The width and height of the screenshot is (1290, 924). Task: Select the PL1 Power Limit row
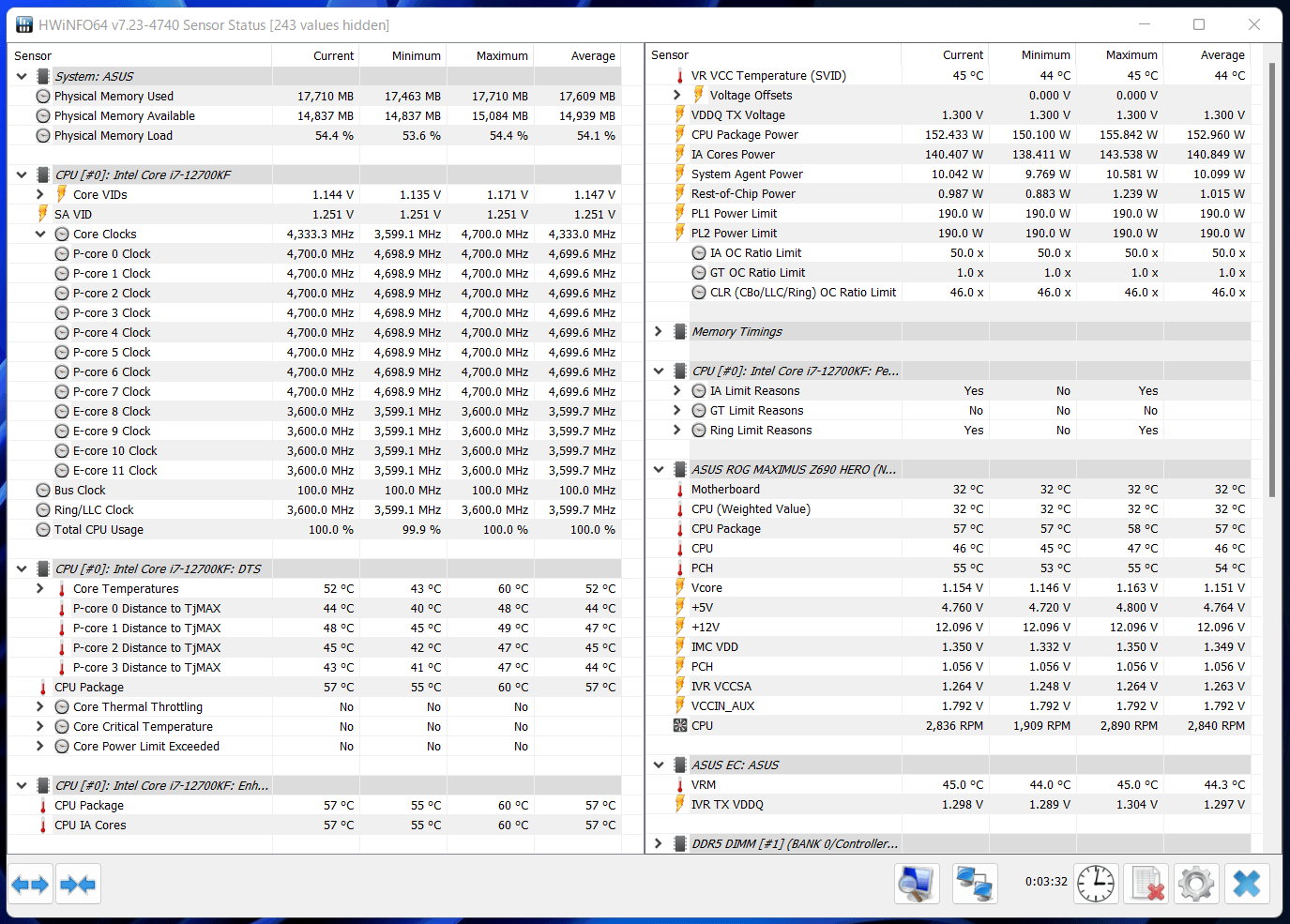pyautogui.click(x=949, y=214)
